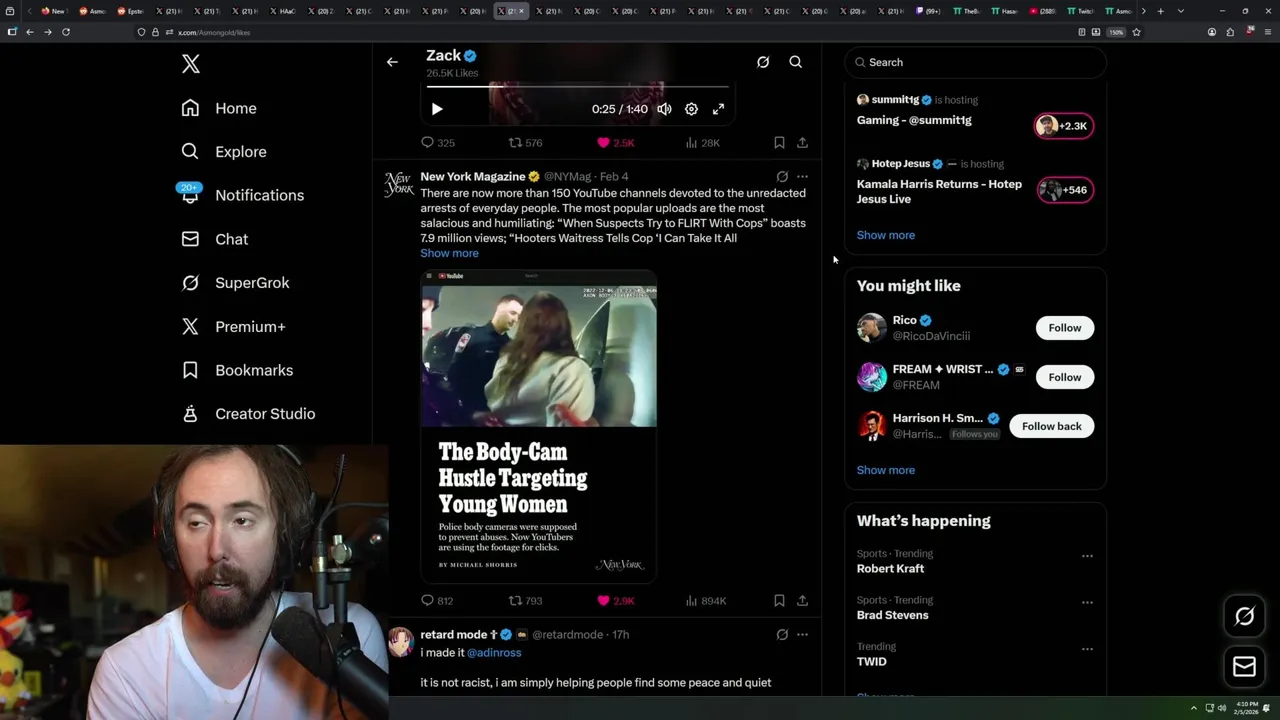Bookmark the NYMag post
The image size is (1280, 720).
(779, 601)
